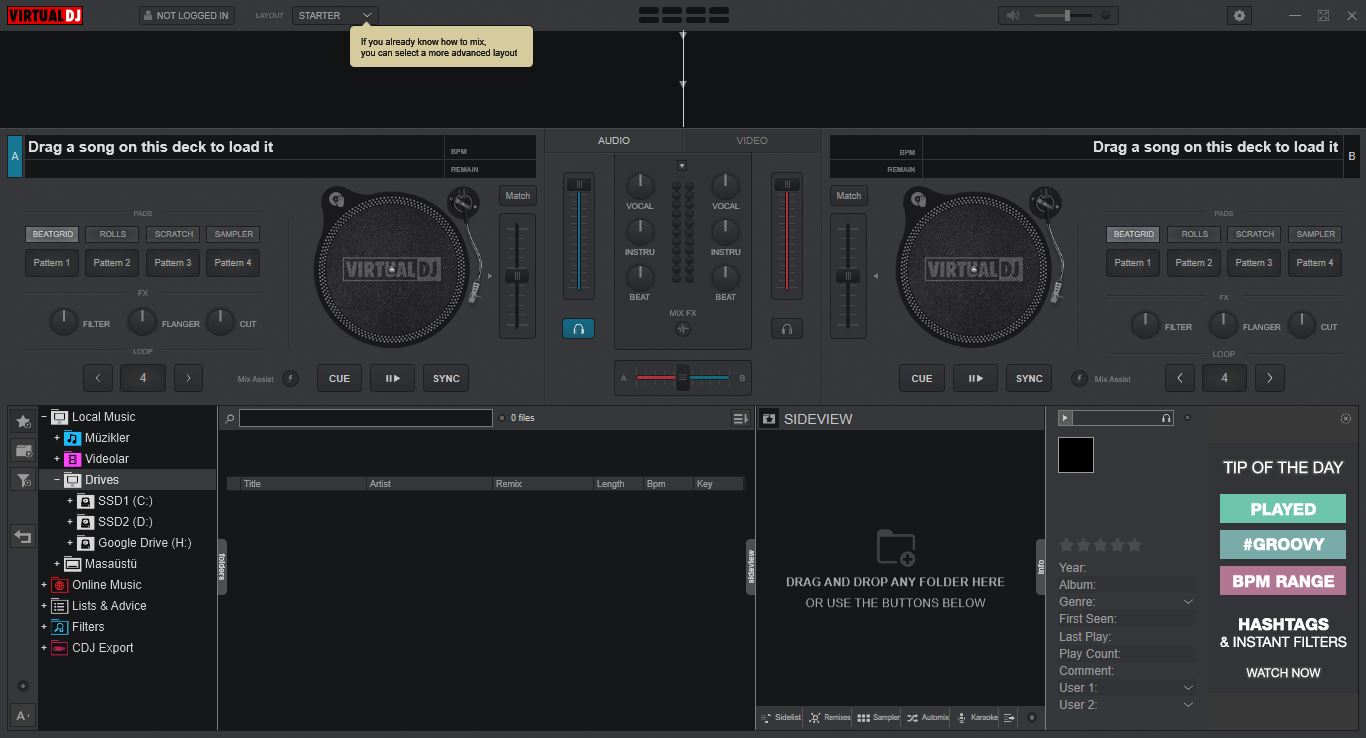Click the add virtual folder icon
The width and height of the screenshot is (1366, 738).
[23, 451]
